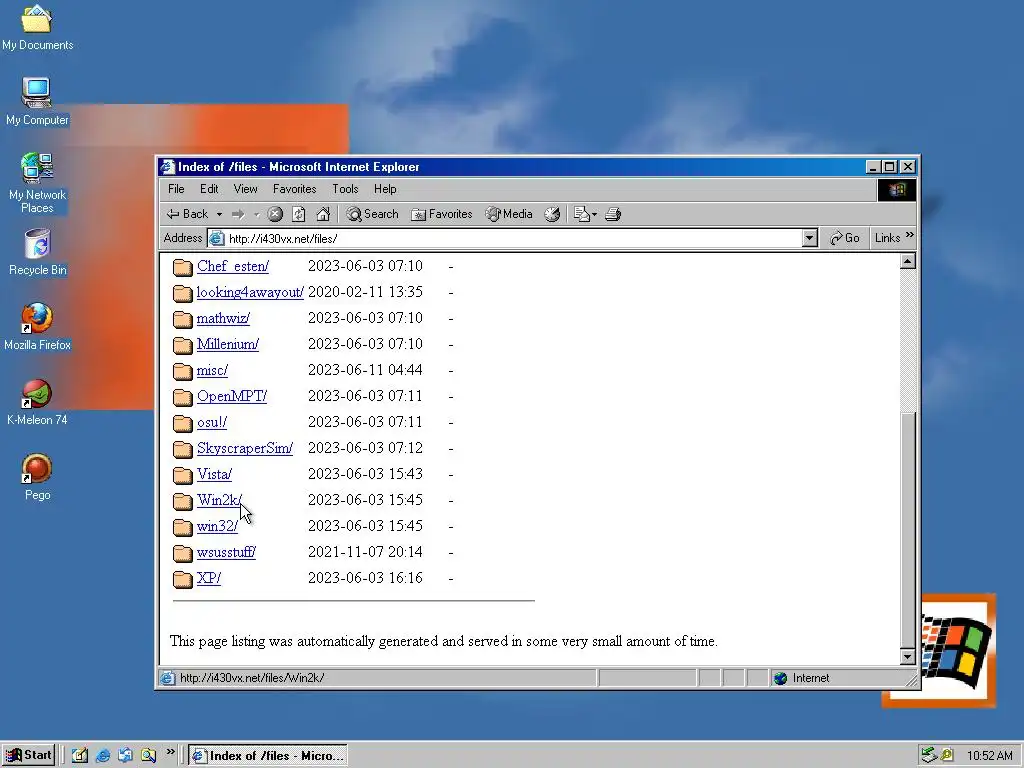This screenshot has height=768, width=1024.
Task: Open the Forward history dropdown arrow
Action: pyautogui.click(x=257, y=214)
